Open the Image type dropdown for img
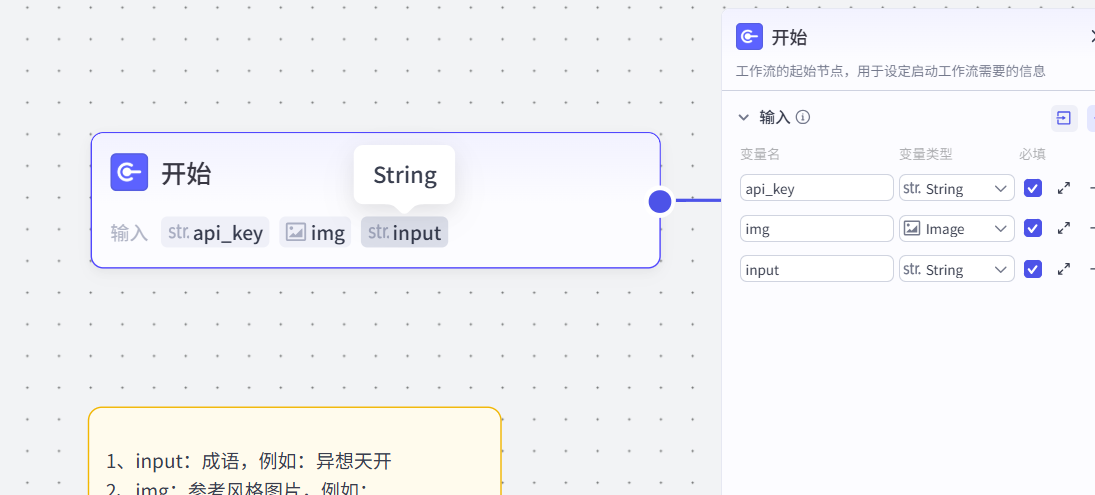The height and width of the screenshot is (495, 1095). tap(956, 228)
